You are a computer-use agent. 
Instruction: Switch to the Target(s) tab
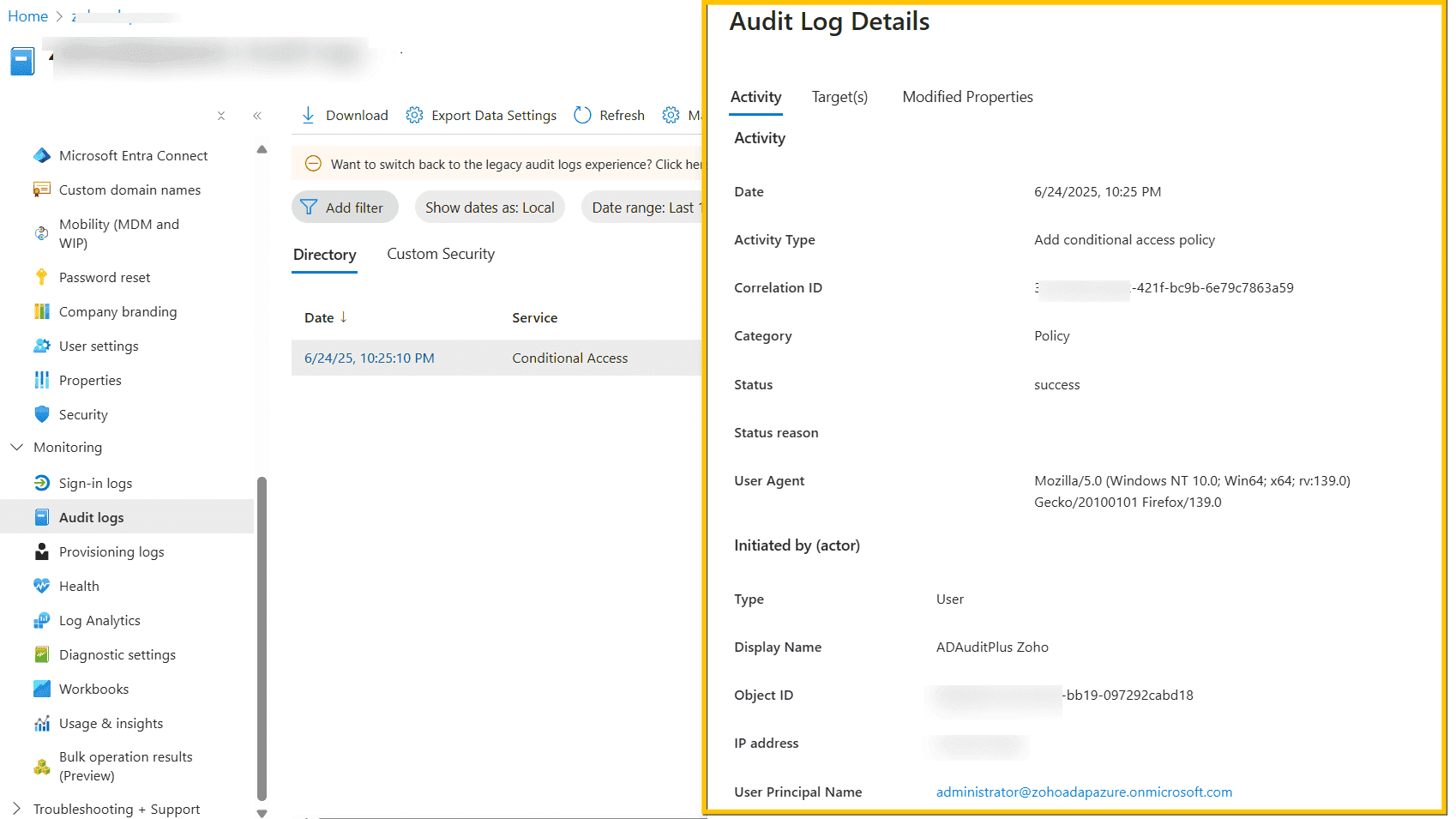[x=839, y=97]
